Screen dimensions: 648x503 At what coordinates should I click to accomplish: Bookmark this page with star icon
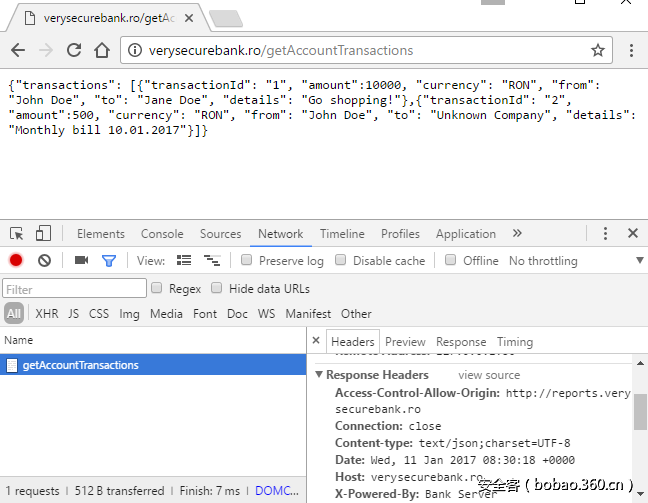point(598,50)
